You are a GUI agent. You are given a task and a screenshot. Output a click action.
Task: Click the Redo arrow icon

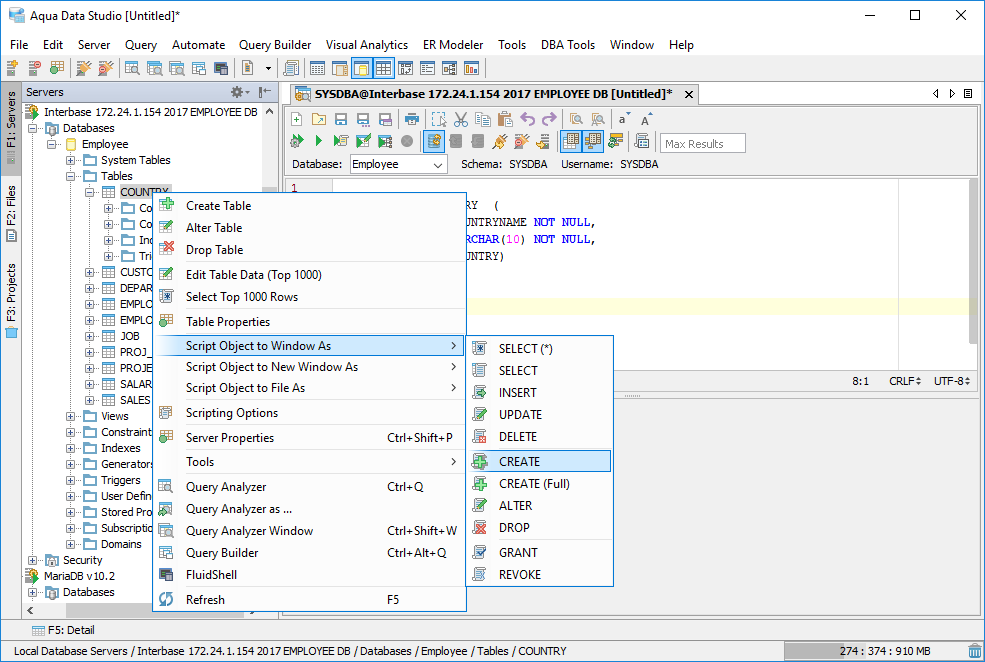click(549, 119)
